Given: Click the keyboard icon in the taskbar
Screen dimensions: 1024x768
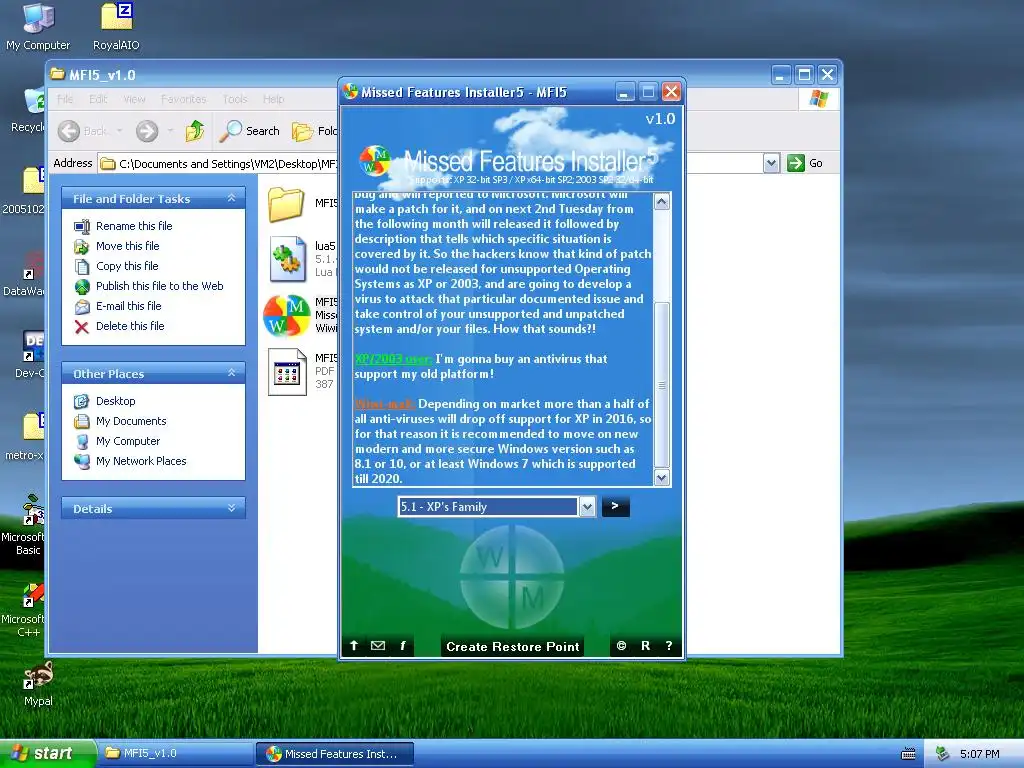Looking at the screenshot, I should pyautogui.click(x=908, y=754).
